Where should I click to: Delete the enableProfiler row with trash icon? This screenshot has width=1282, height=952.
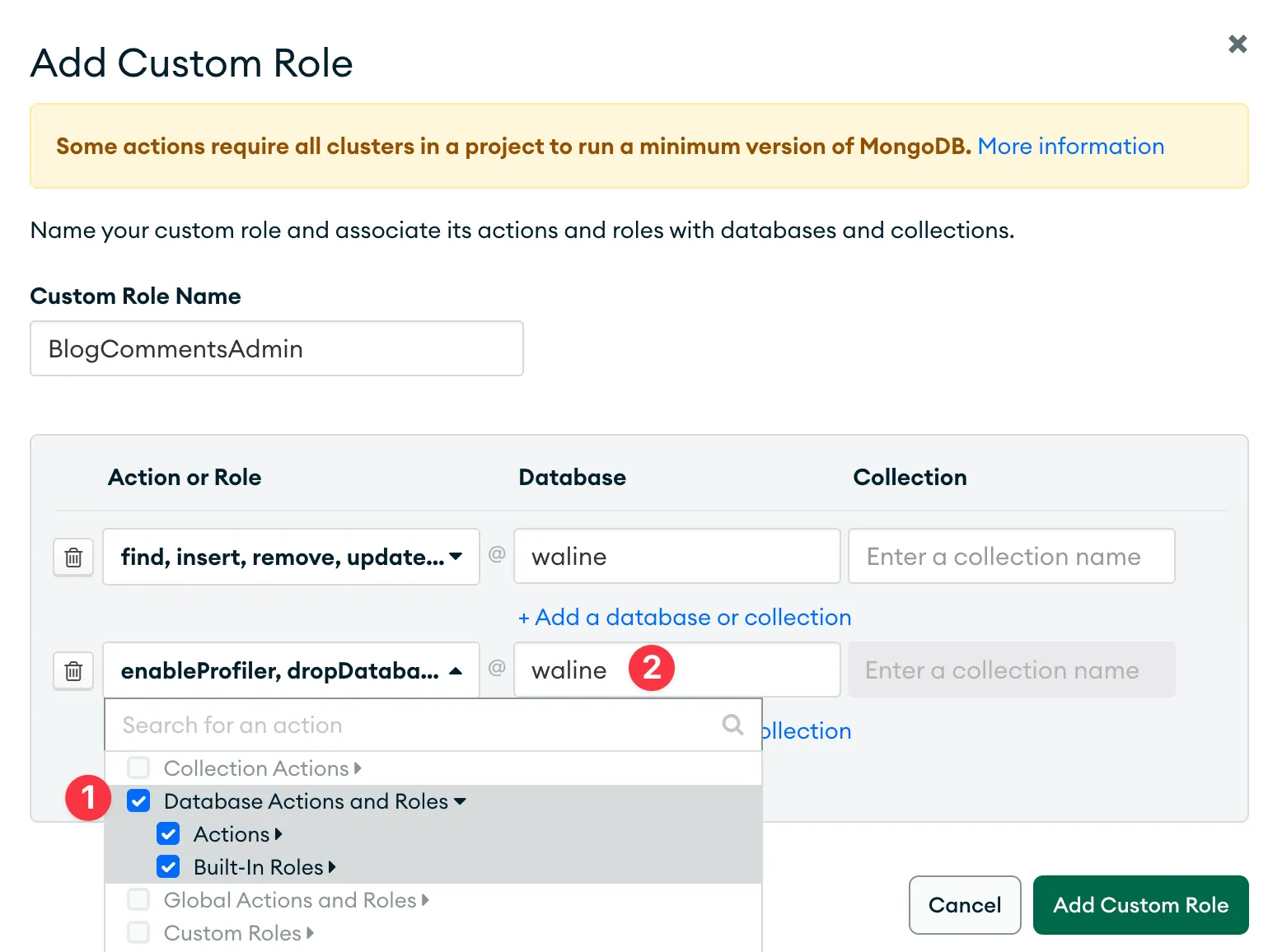73,671
